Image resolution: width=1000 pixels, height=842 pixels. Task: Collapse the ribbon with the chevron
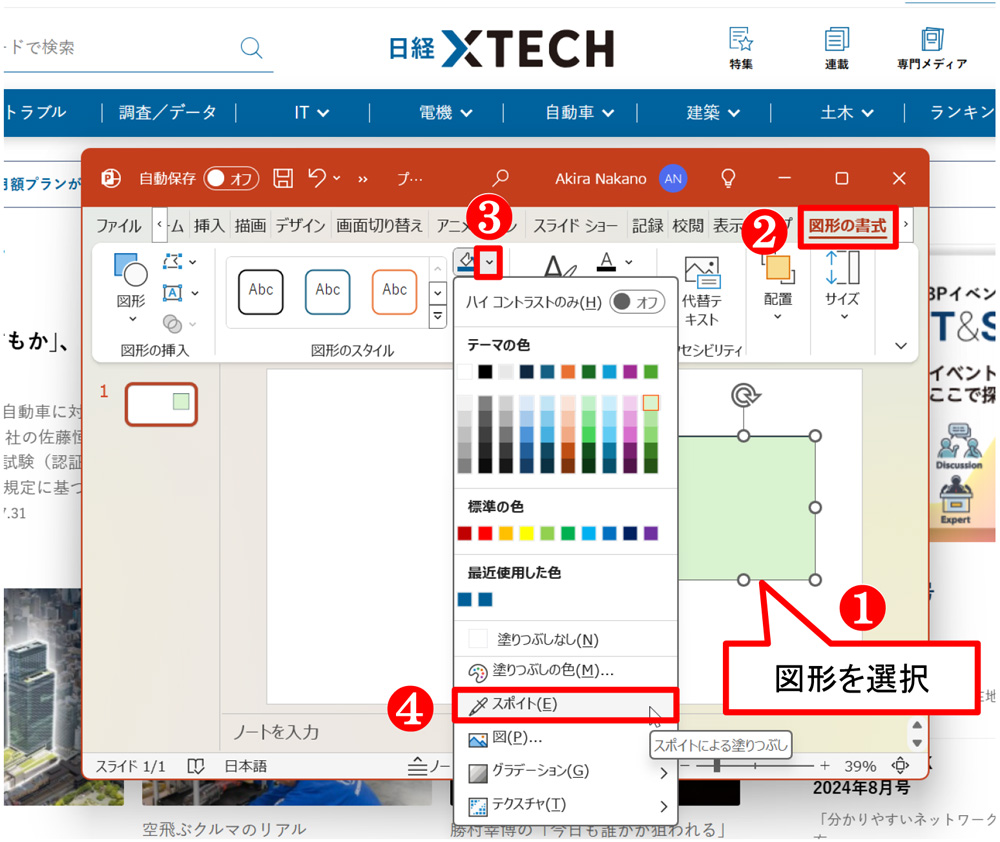[x=901, y=346]
